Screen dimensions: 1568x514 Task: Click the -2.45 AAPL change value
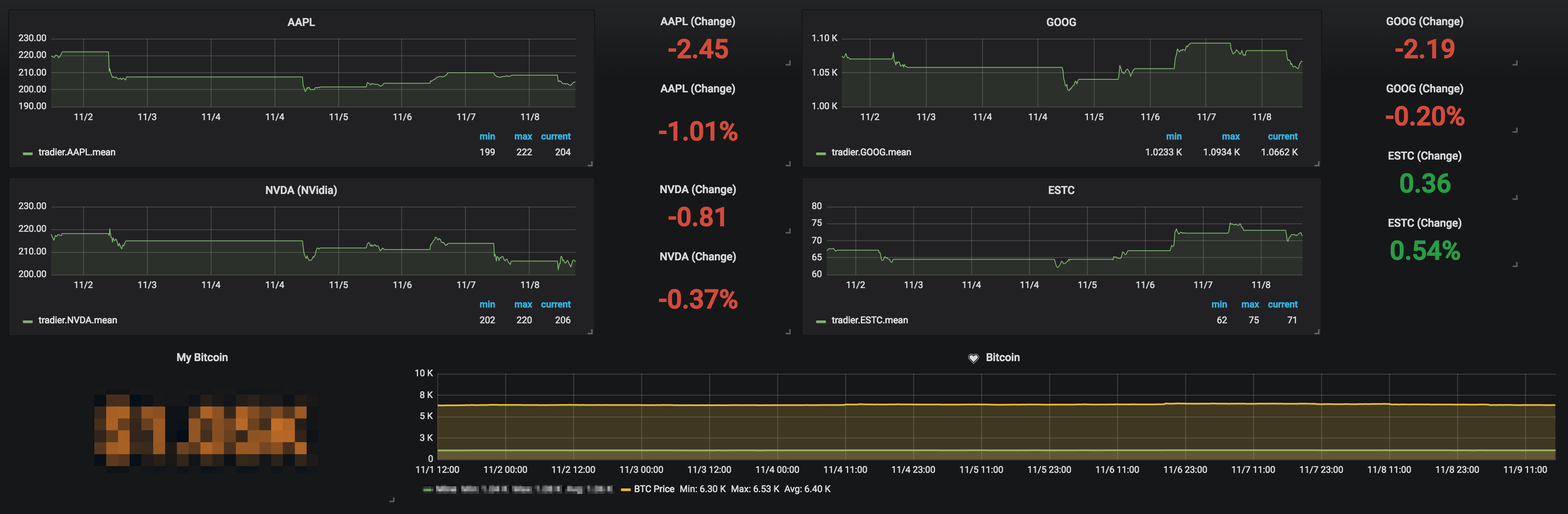coord(698,49)
